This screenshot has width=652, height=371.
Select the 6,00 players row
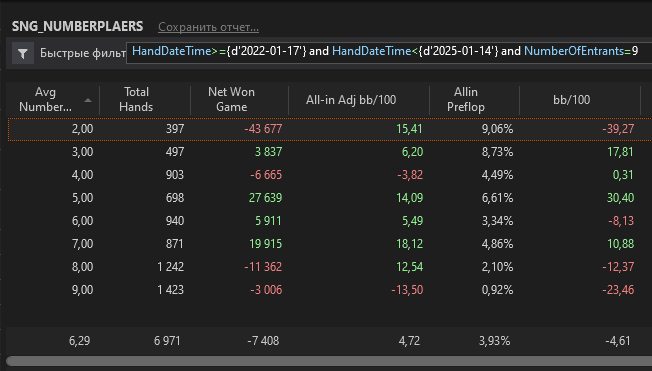click(x=330, y=220)
